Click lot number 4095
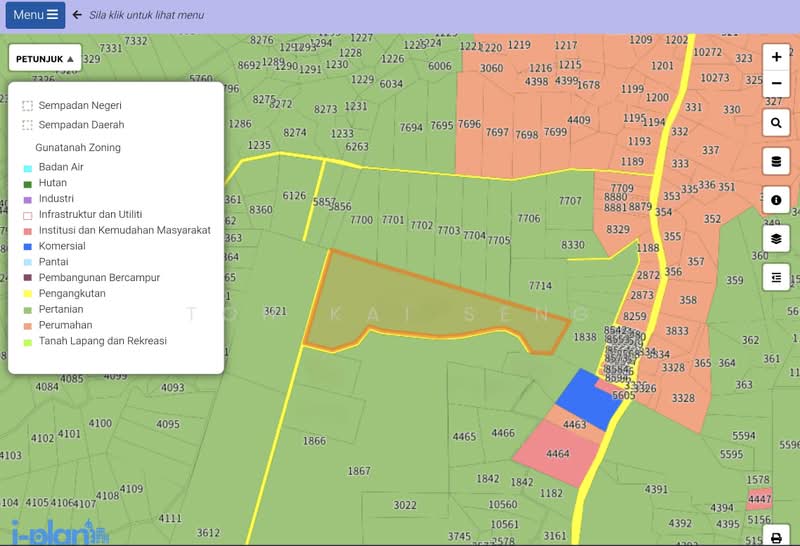The width and height of the screenshot is (800, 546). point(168,425)
